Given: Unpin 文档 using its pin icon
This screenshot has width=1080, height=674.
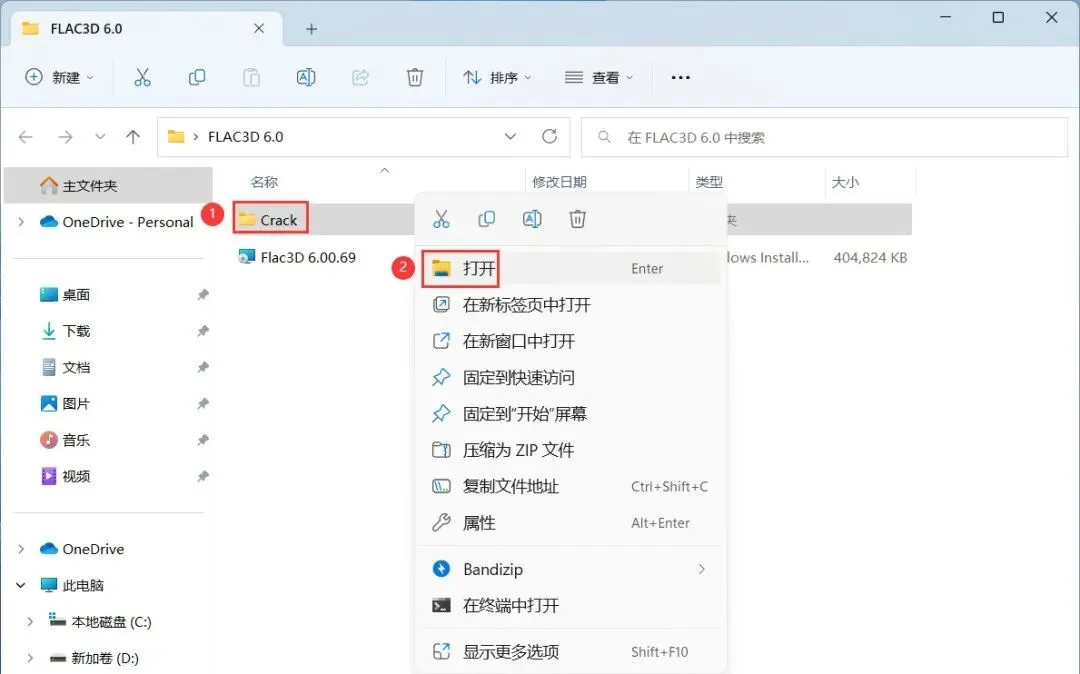Looking at the screenshot, I should pyautogui.click(x=202, y=368).
